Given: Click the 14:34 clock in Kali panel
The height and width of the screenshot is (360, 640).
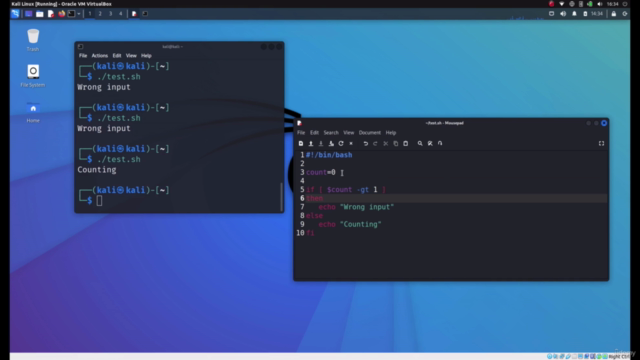Looking at the screenshot, I should point(597,13).
